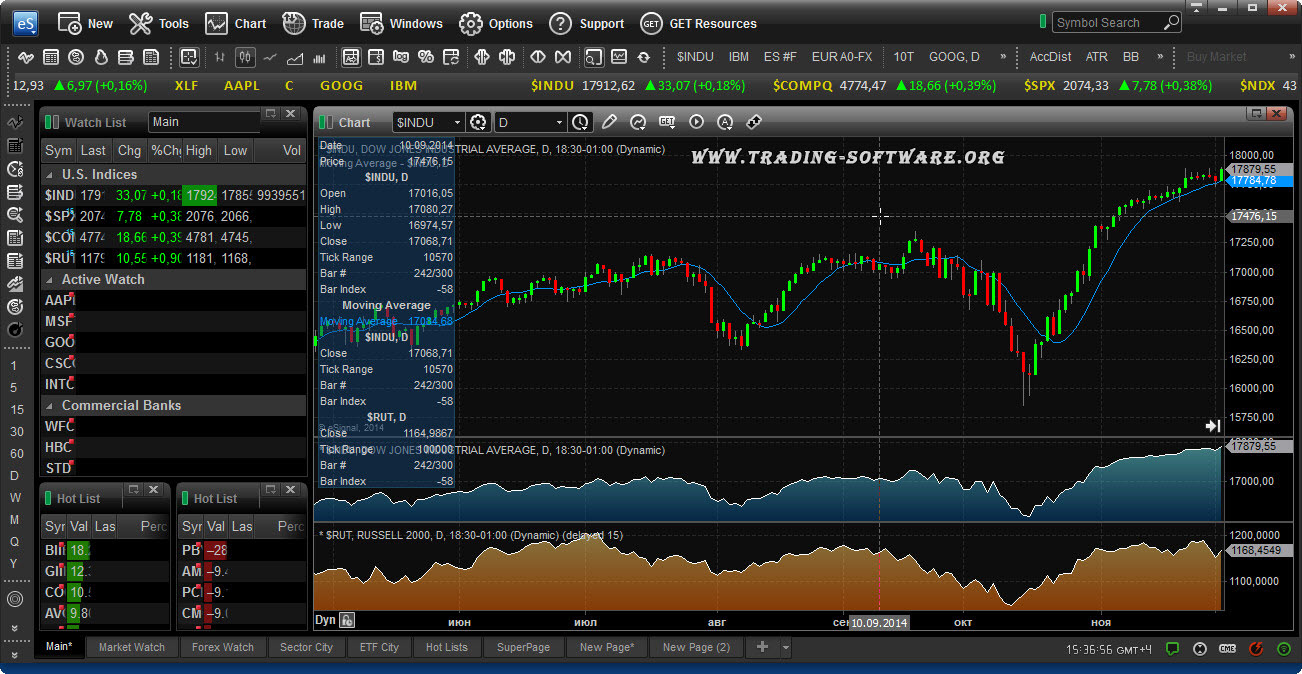Viewport: 1302px width, 674px height.
Task: Open the Trade menu
Action: [x=313, y=23]
